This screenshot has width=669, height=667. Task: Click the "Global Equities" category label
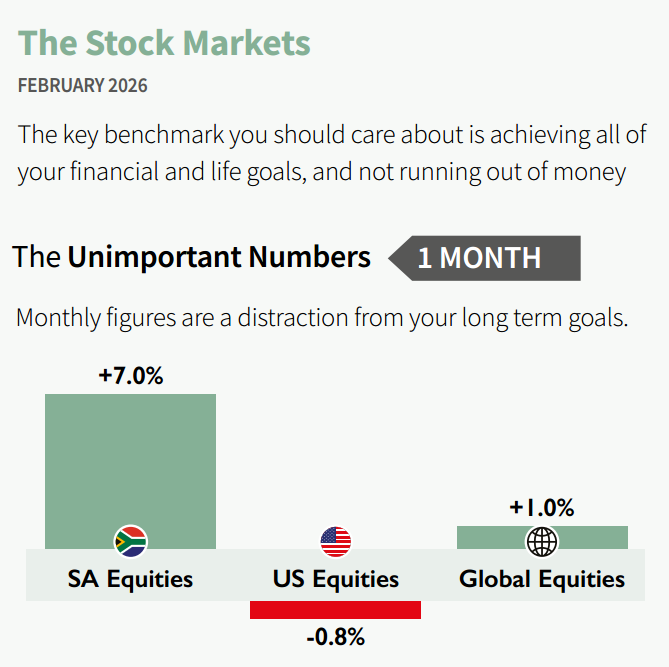click(542, 579)
